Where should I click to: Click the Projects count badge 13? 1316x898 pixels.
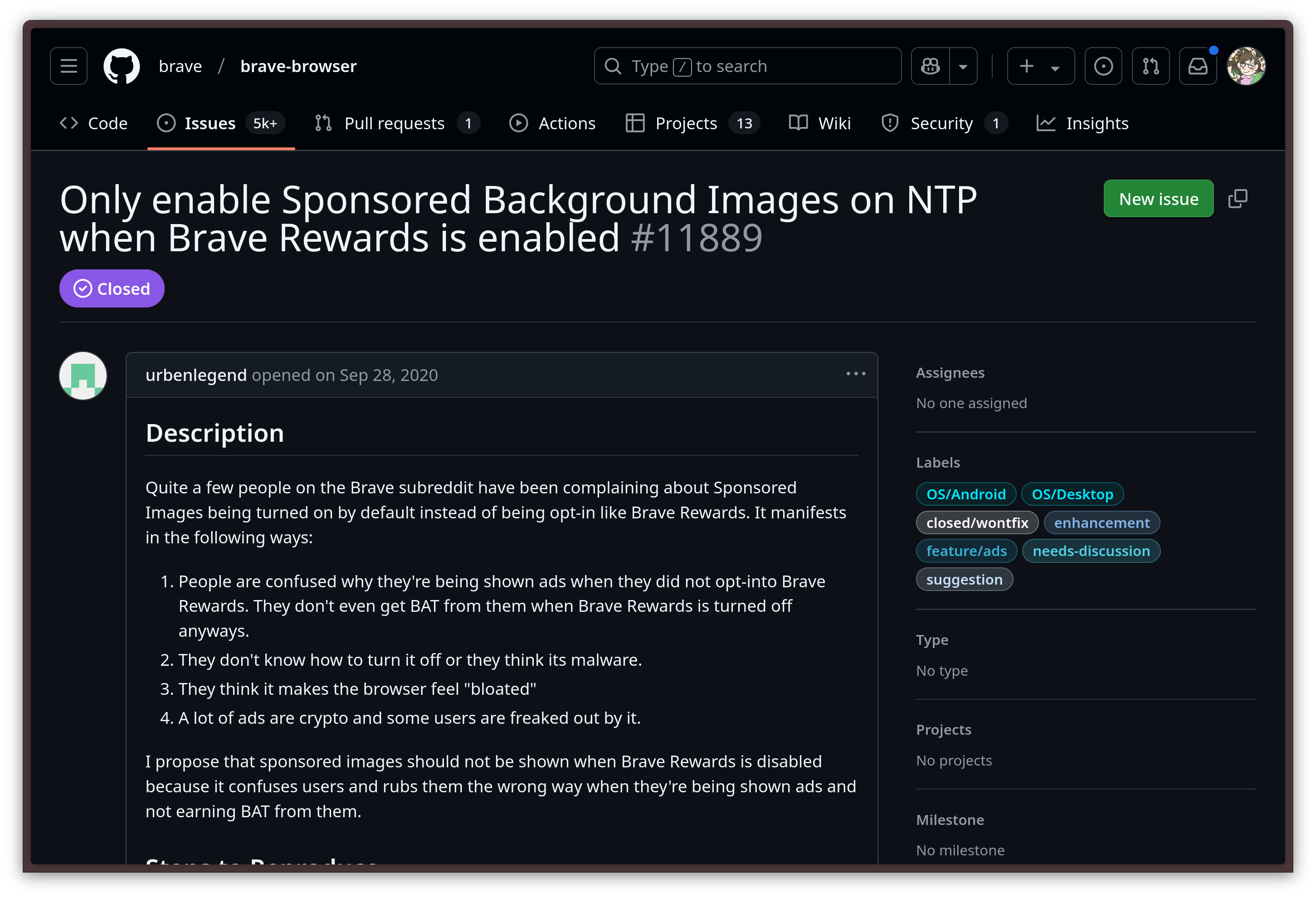coord(744,123)
